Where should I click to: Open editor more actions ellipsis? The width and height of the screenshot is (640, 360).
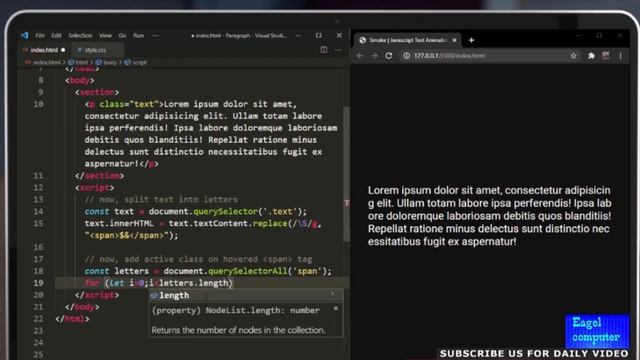[338, 50]
